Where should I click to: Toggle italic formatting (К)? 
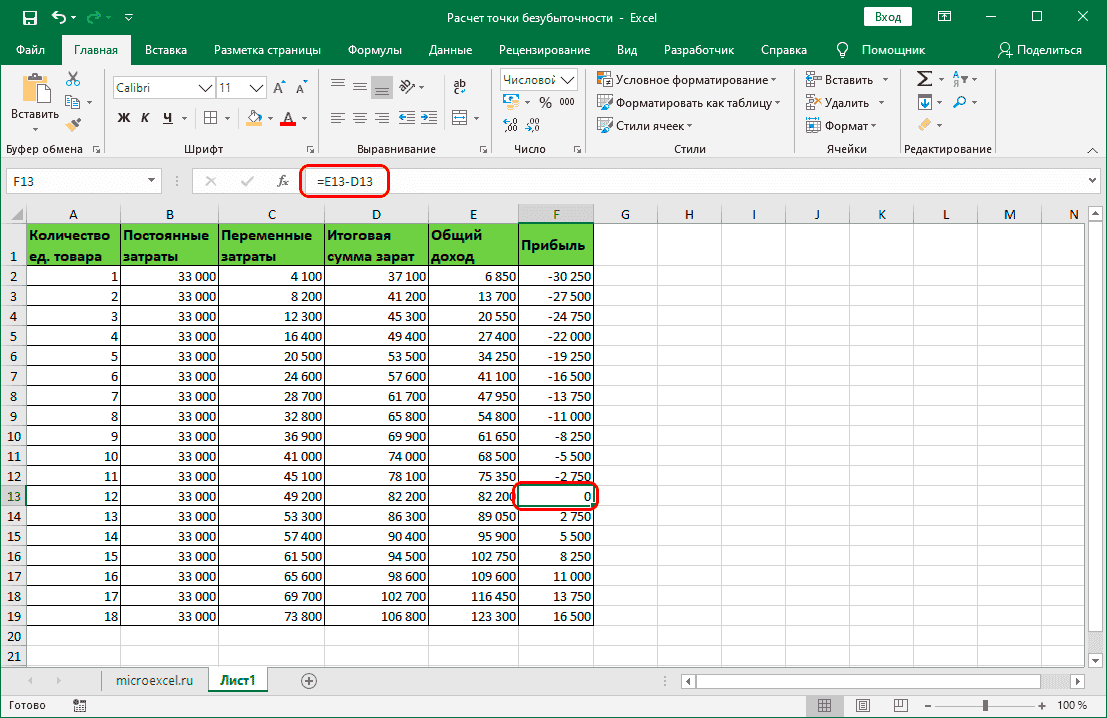tap(146, 118)
